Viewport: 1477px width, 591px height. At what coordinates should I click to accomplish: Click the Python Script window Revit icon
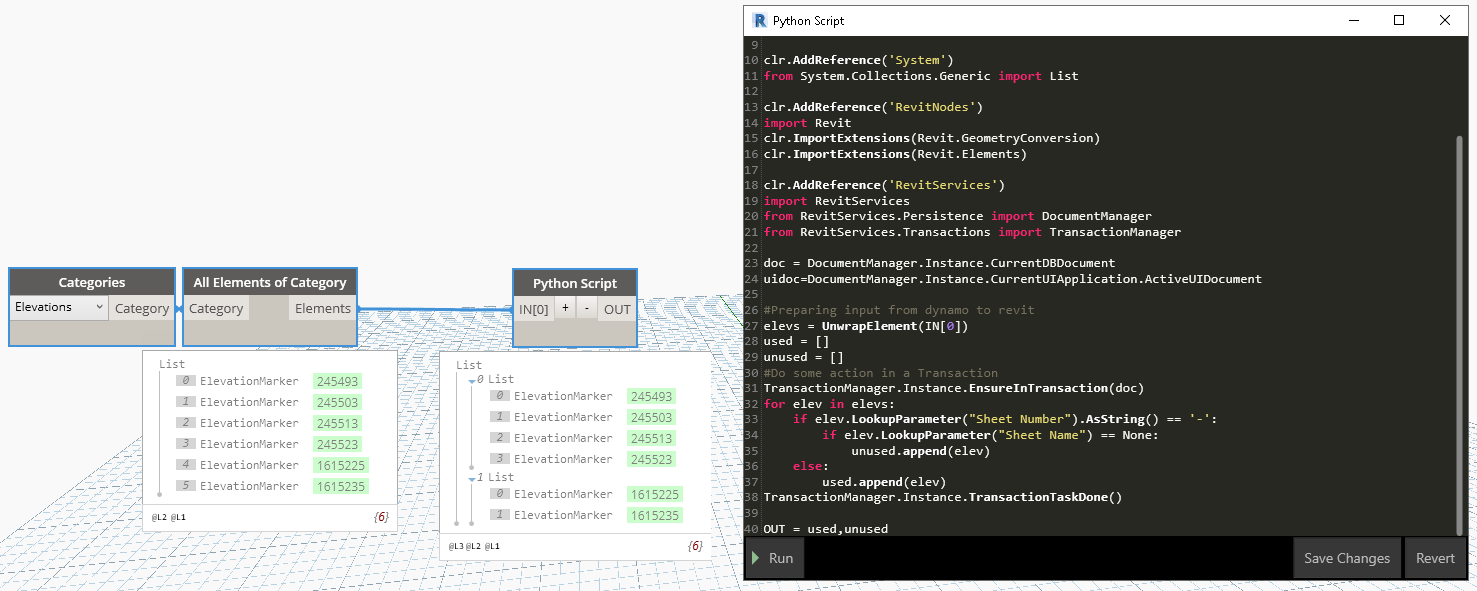760,20
